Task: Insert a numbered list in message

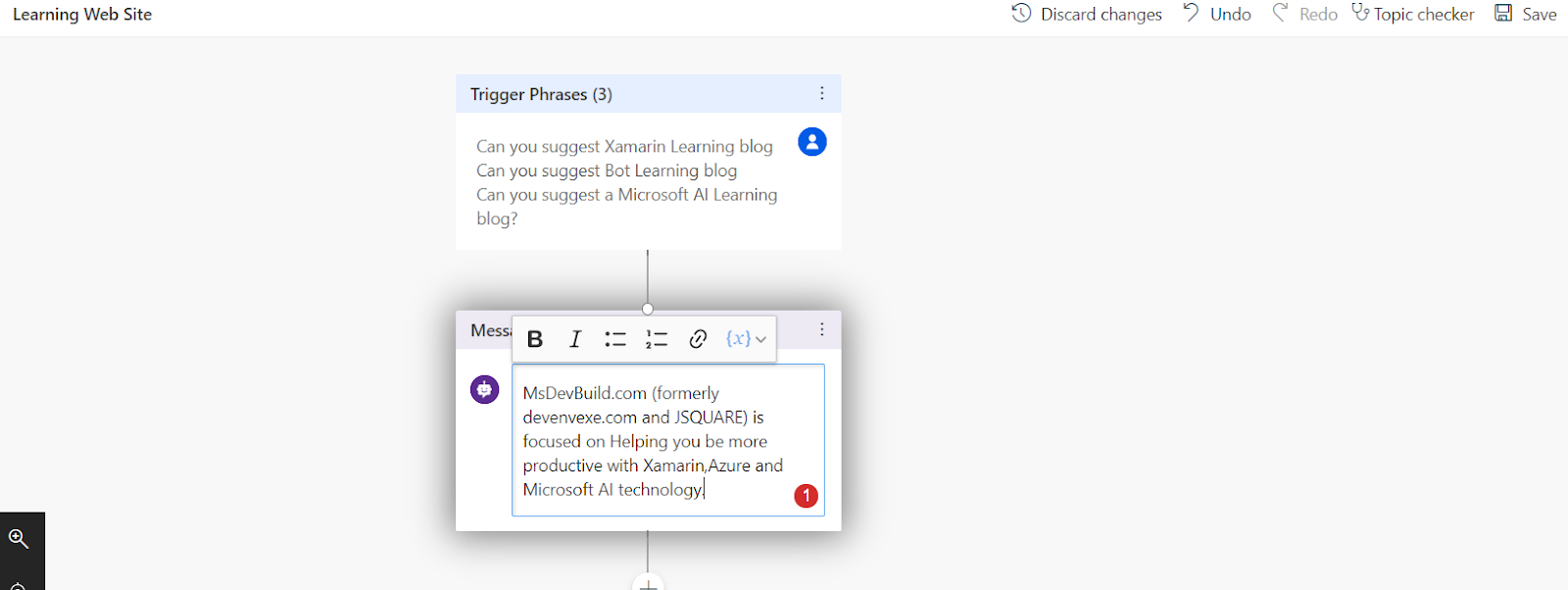Action: click(x=657, y=339)
